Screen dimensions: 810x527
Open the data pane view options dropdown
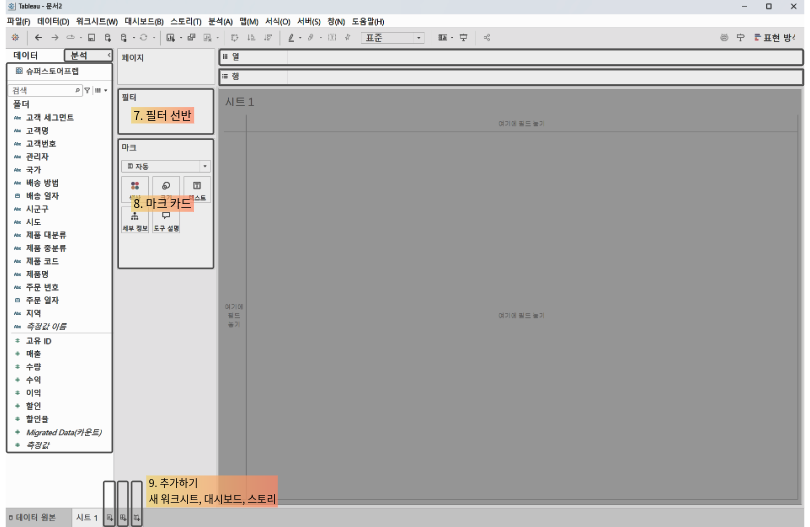(101, 90)
